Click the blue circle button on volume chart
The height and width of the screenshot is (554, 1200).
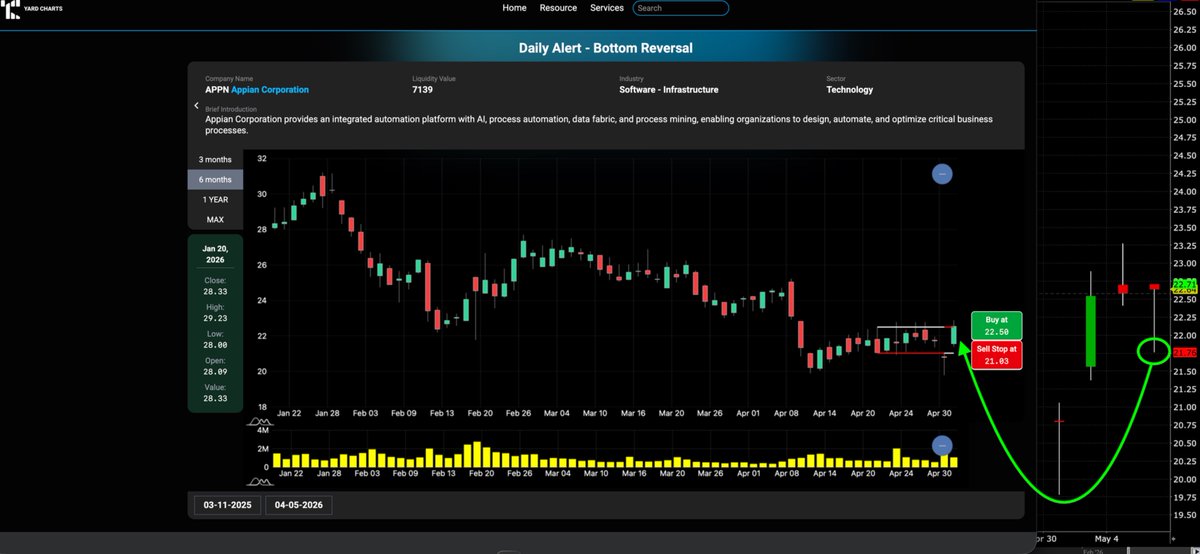point(941,446)
